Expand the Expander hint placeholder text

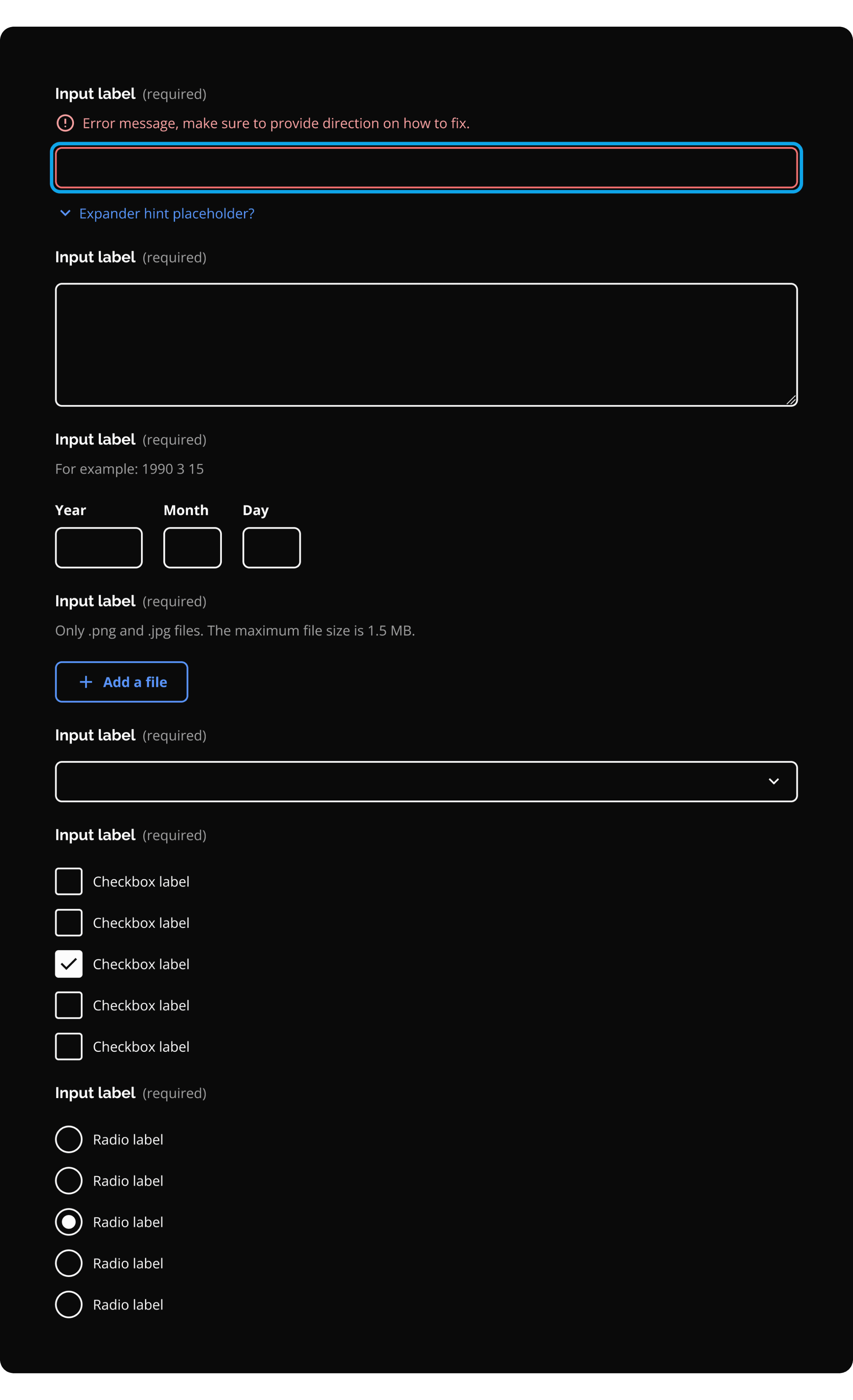(x=166, y=214)
